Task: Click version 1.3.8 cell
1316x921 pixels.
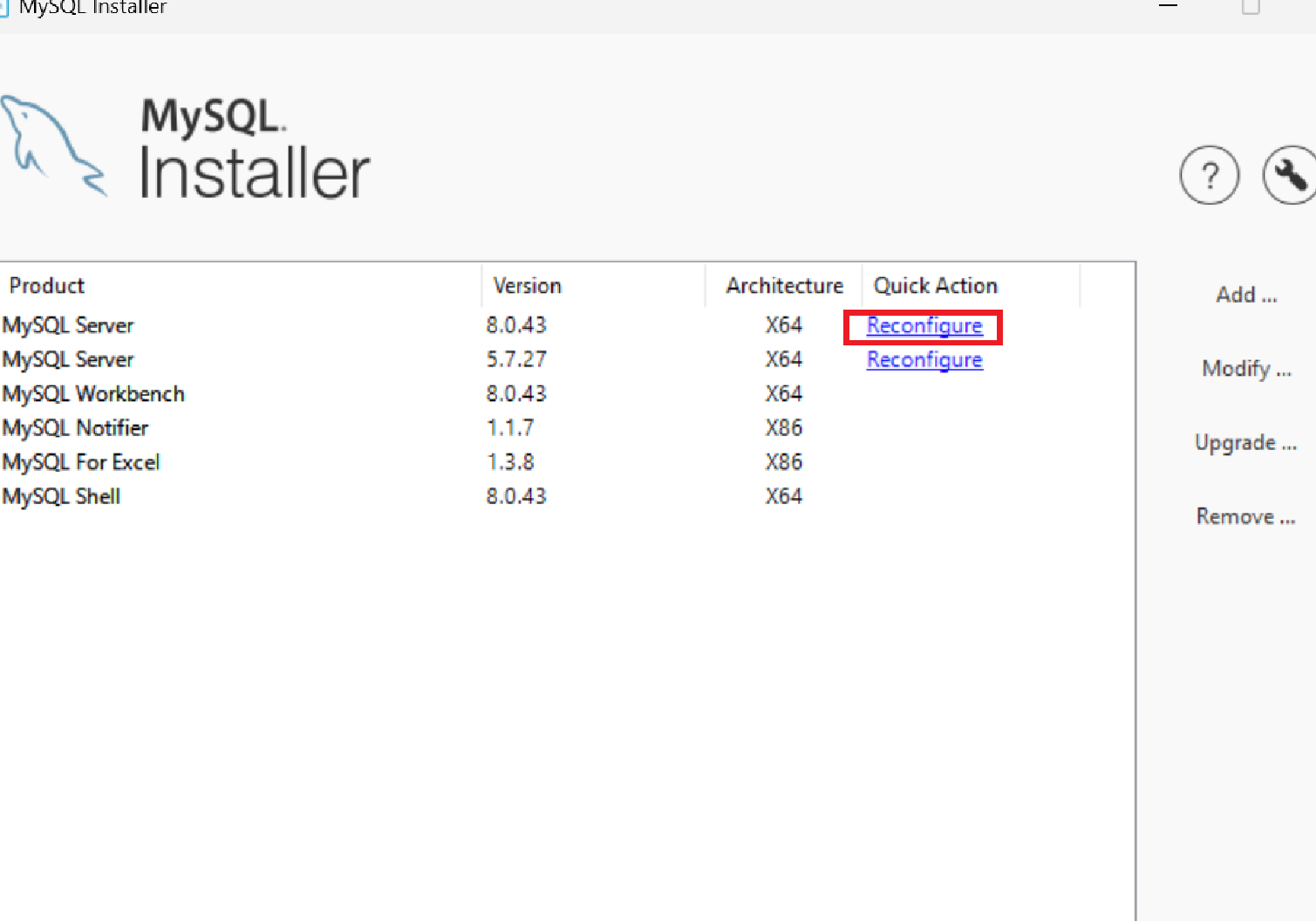Action: click(x=510, y=461)
